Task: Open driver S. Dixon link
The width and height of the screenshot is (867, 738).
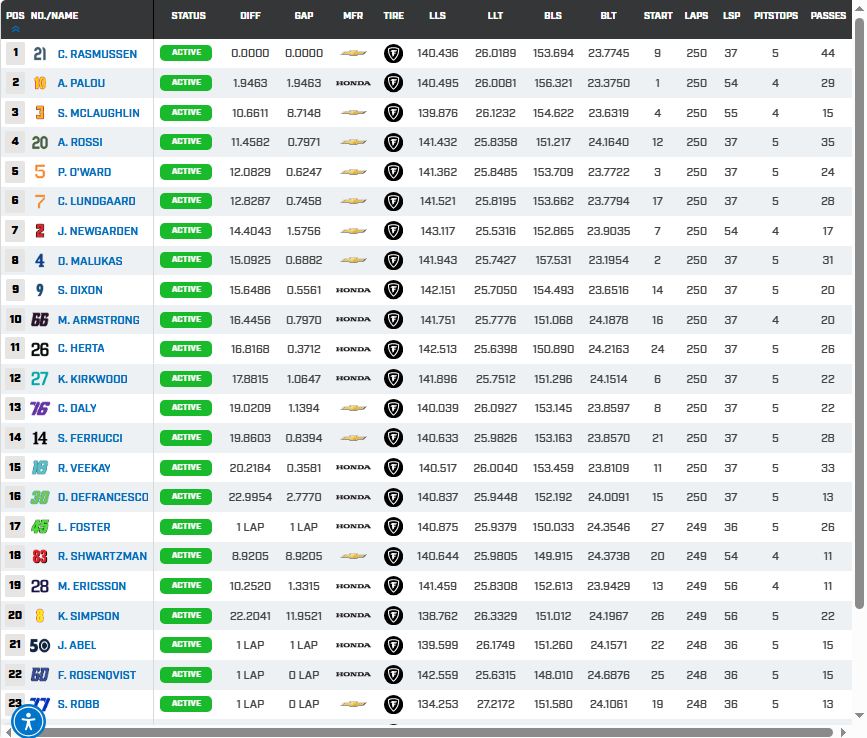Action: (x=80, y=290)
